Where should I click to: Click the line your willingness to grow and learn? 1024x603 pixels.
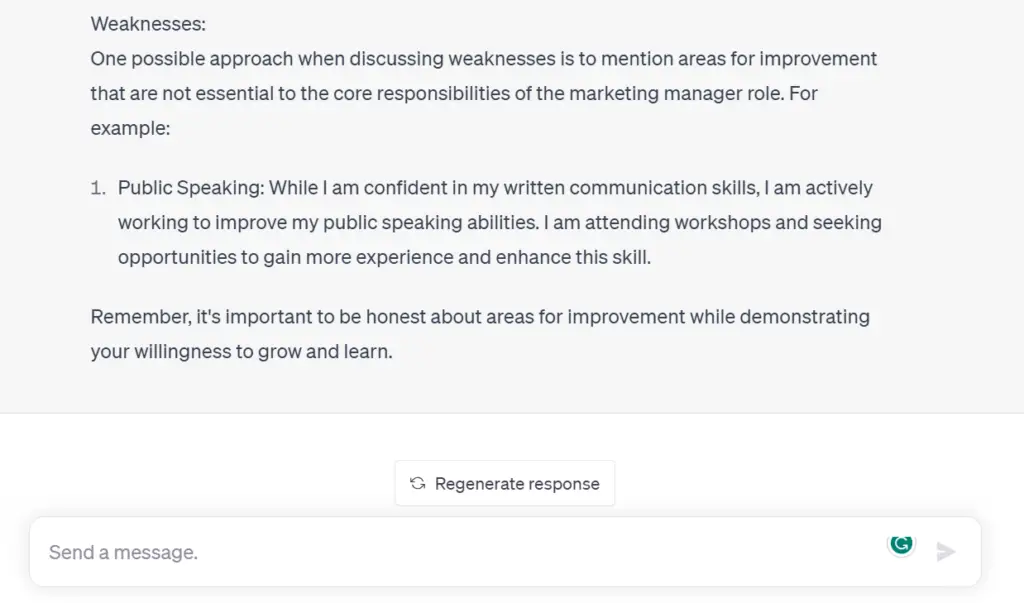pos(242,351)
